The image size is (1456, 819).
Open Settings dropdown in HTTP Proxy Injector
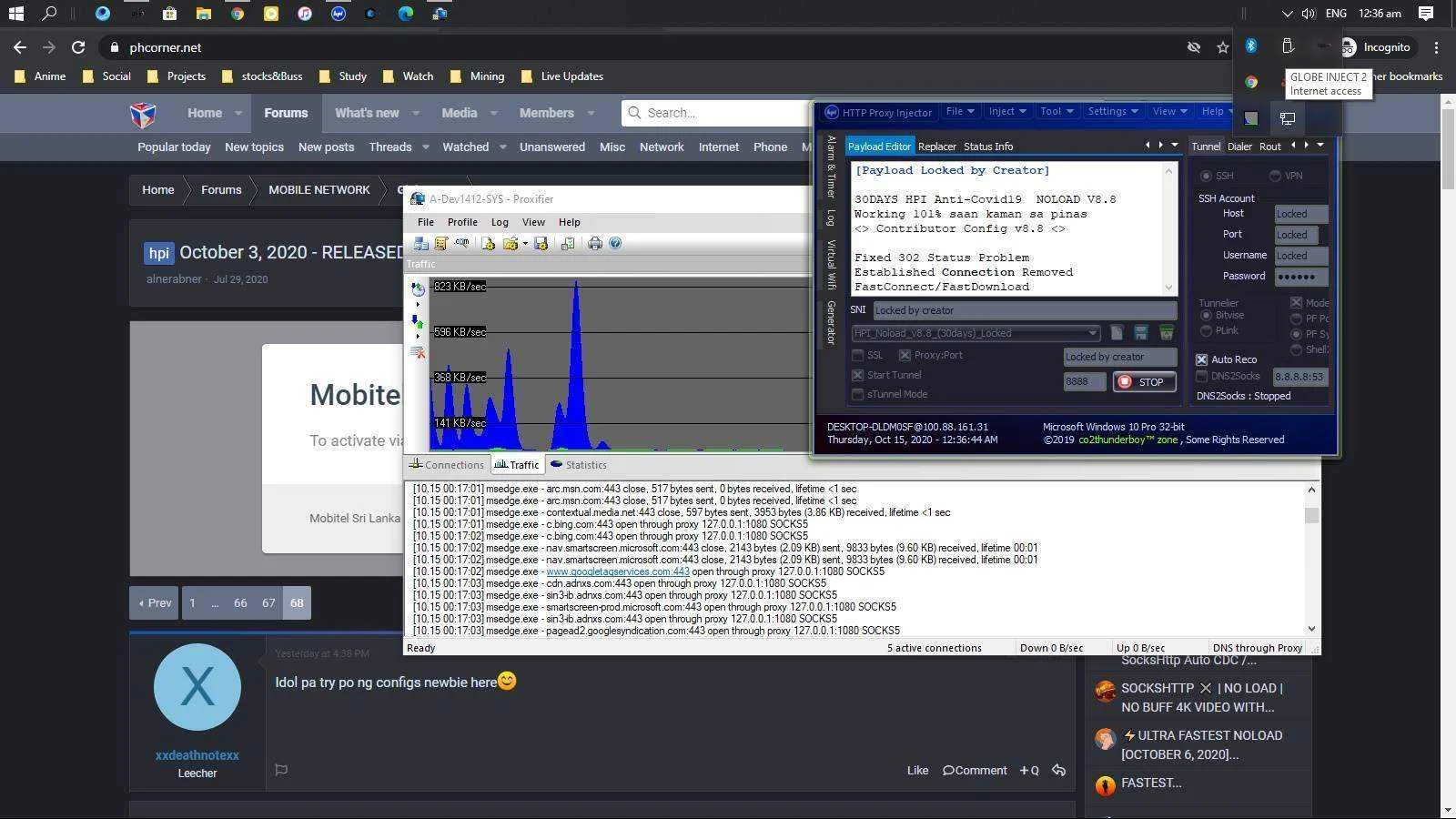click(1113, 111)
